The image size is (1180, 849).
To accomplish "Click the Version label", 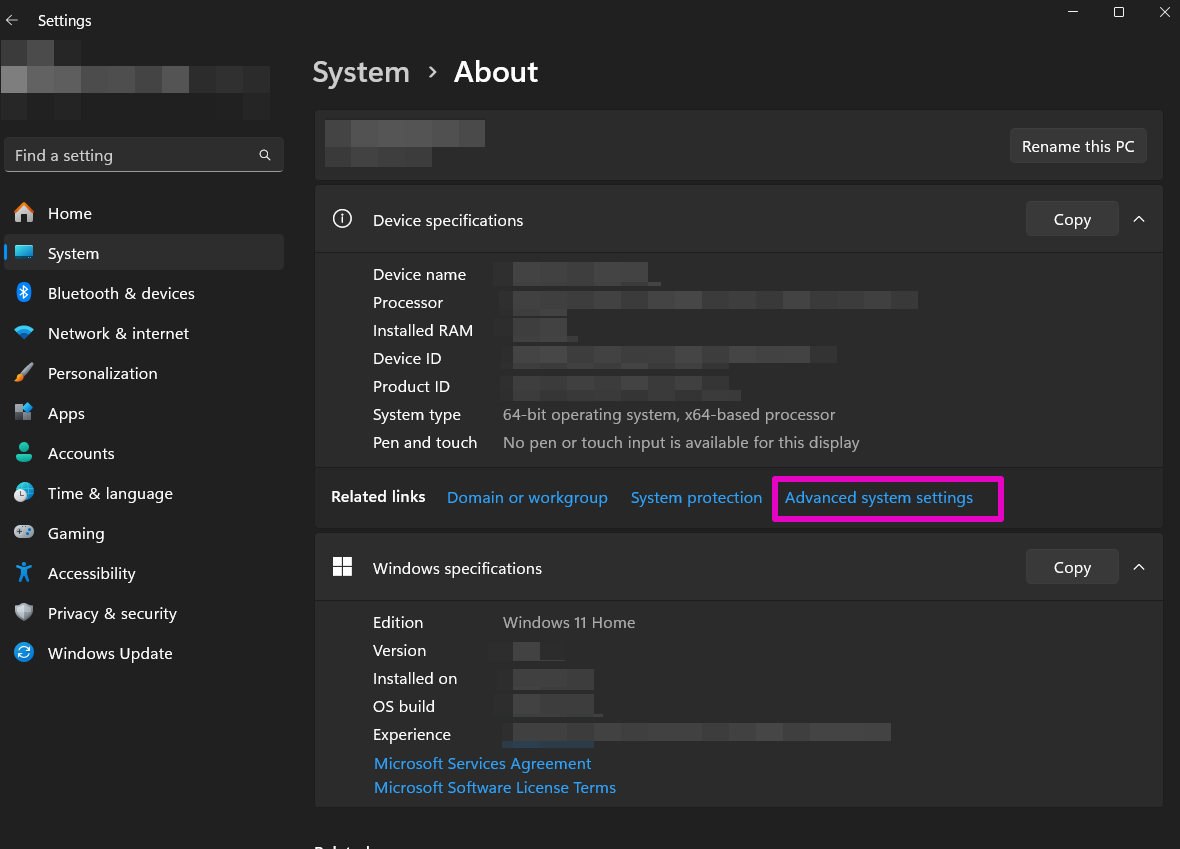I will click(400, 650).
